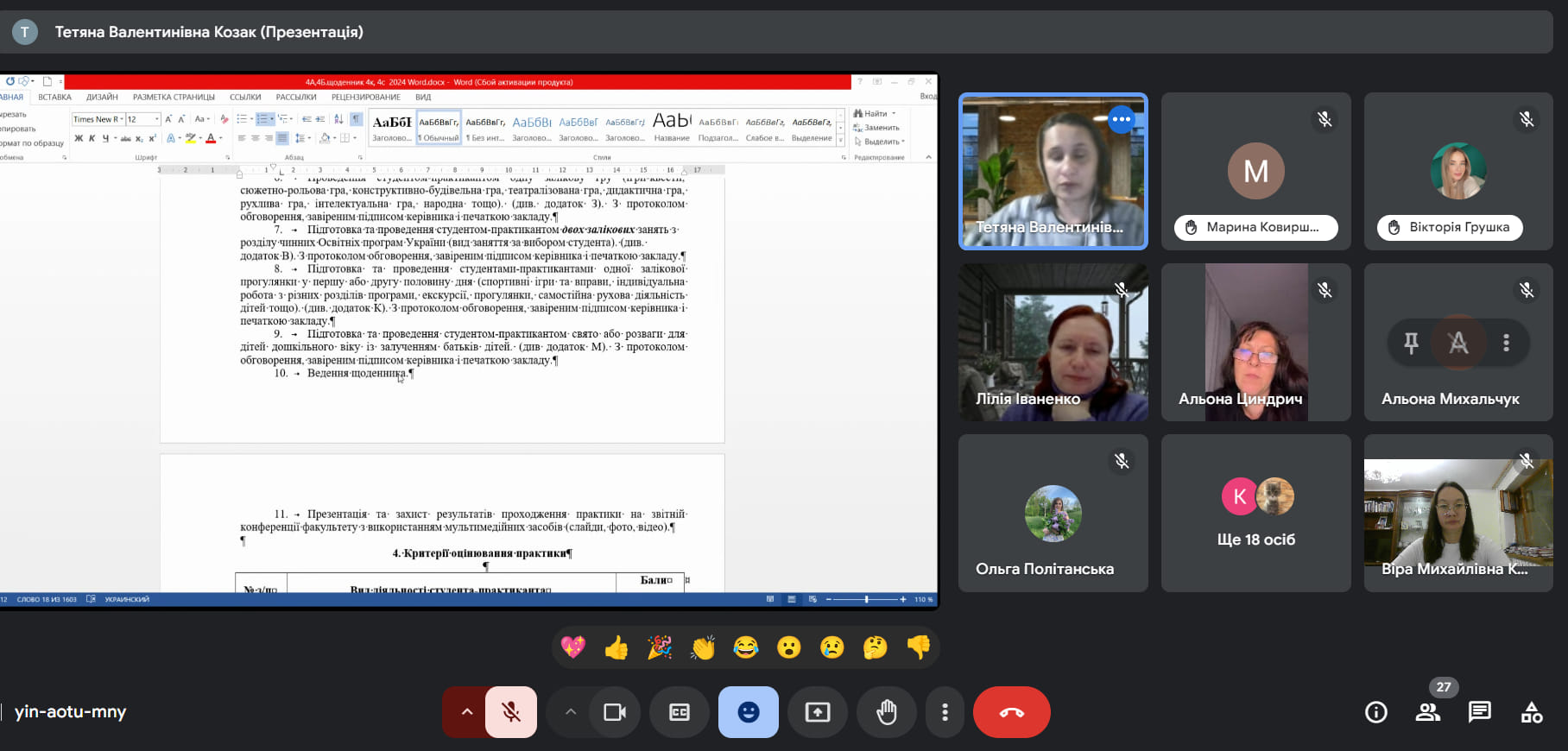Click Найти in the Editing group

875,113
